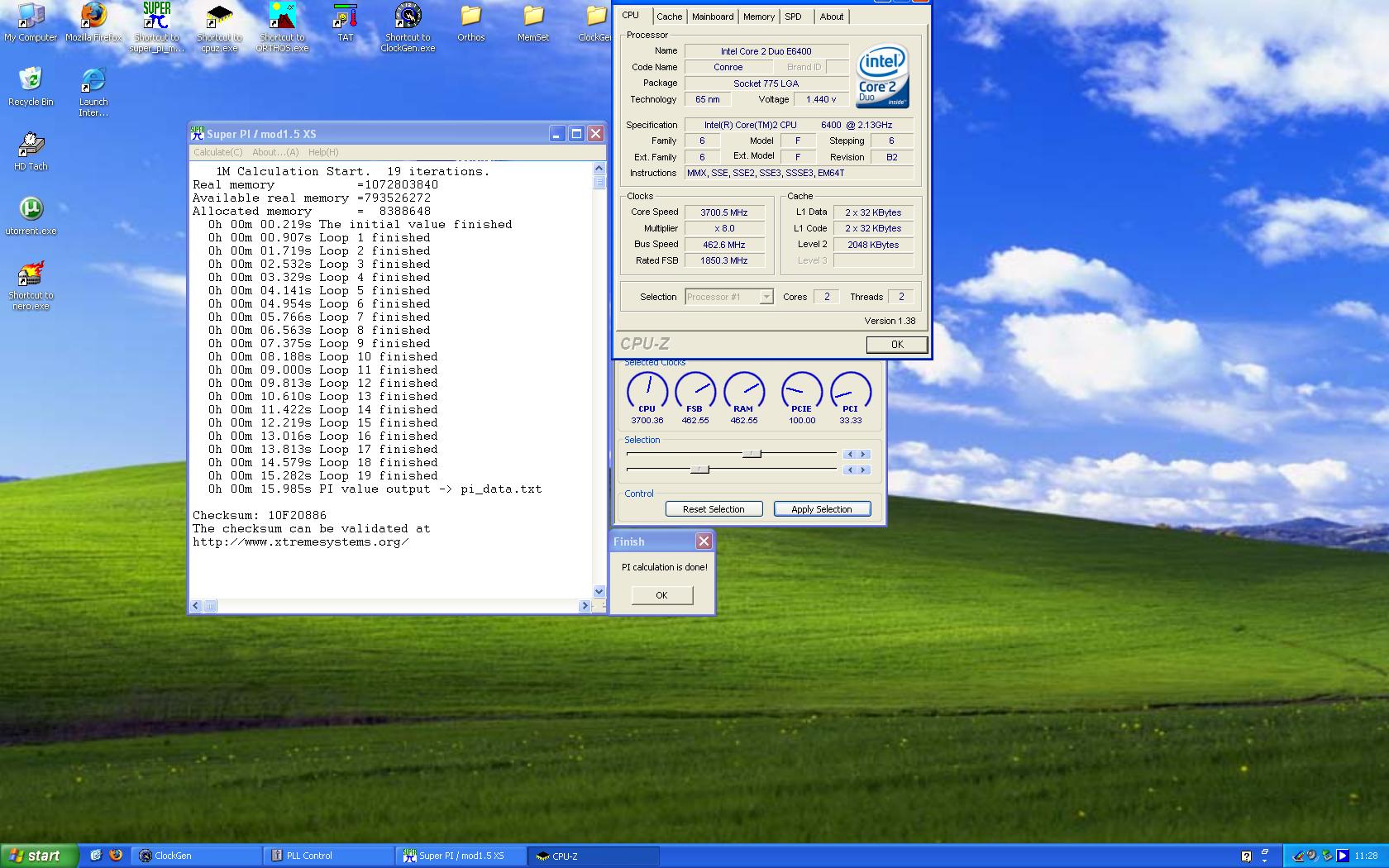Close the Finish dialog with X
This screenshot has height=868, width=1389.
coord(704,541)
